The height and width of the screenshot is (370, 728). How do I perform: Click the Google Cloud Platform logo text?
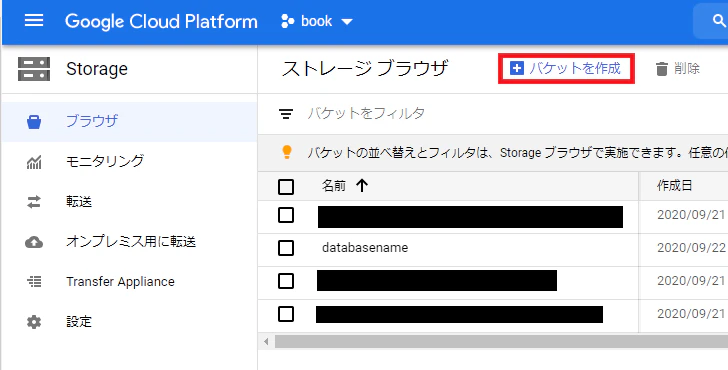(x=161, y=21)
